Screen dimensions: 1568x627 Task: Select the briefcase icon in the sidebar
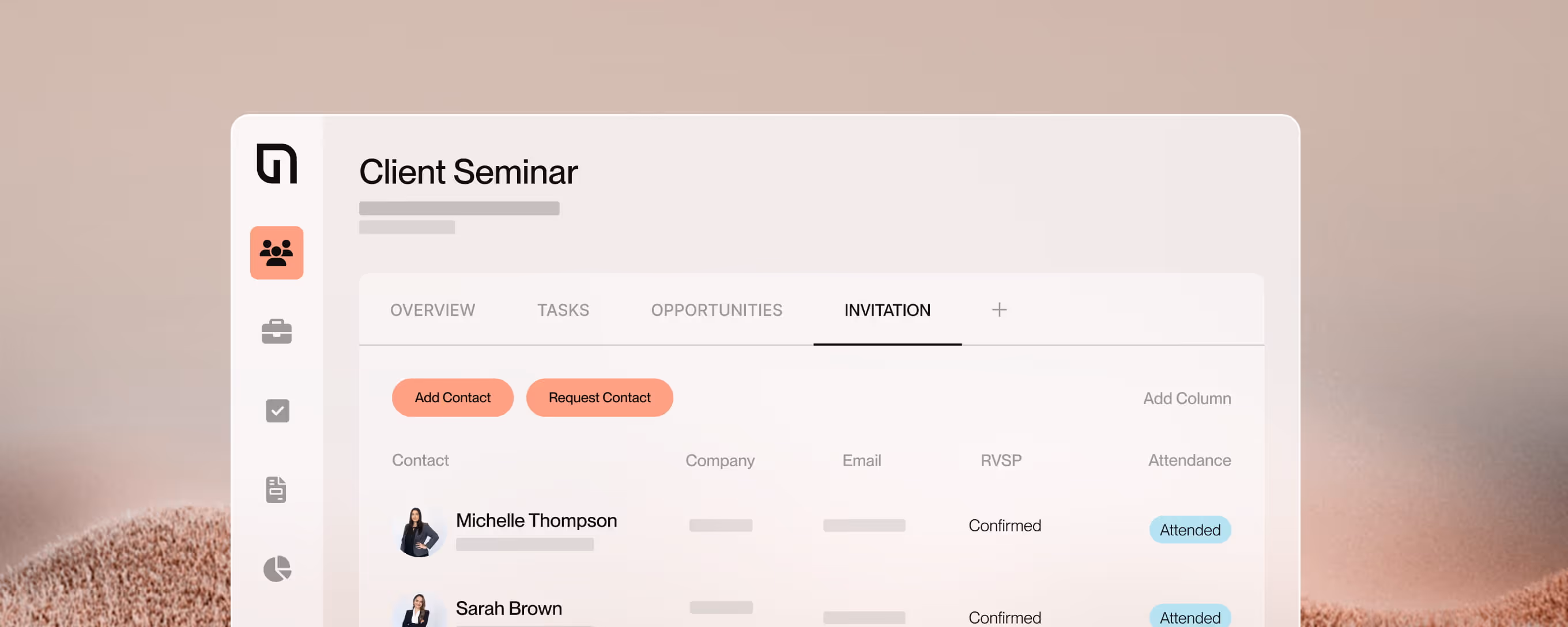coord(277,332)
